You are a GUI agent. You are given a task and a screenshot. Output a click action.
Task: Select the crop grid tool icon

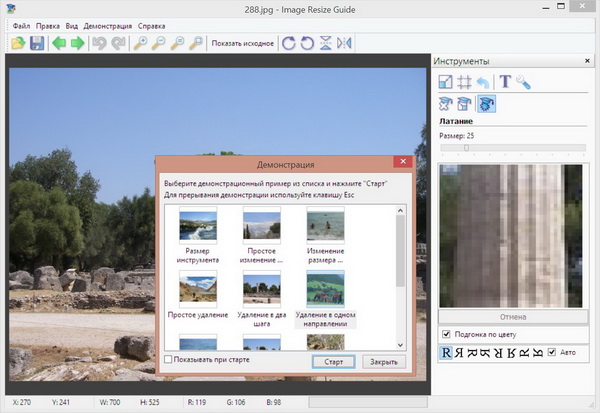click(x=465, y=82)
